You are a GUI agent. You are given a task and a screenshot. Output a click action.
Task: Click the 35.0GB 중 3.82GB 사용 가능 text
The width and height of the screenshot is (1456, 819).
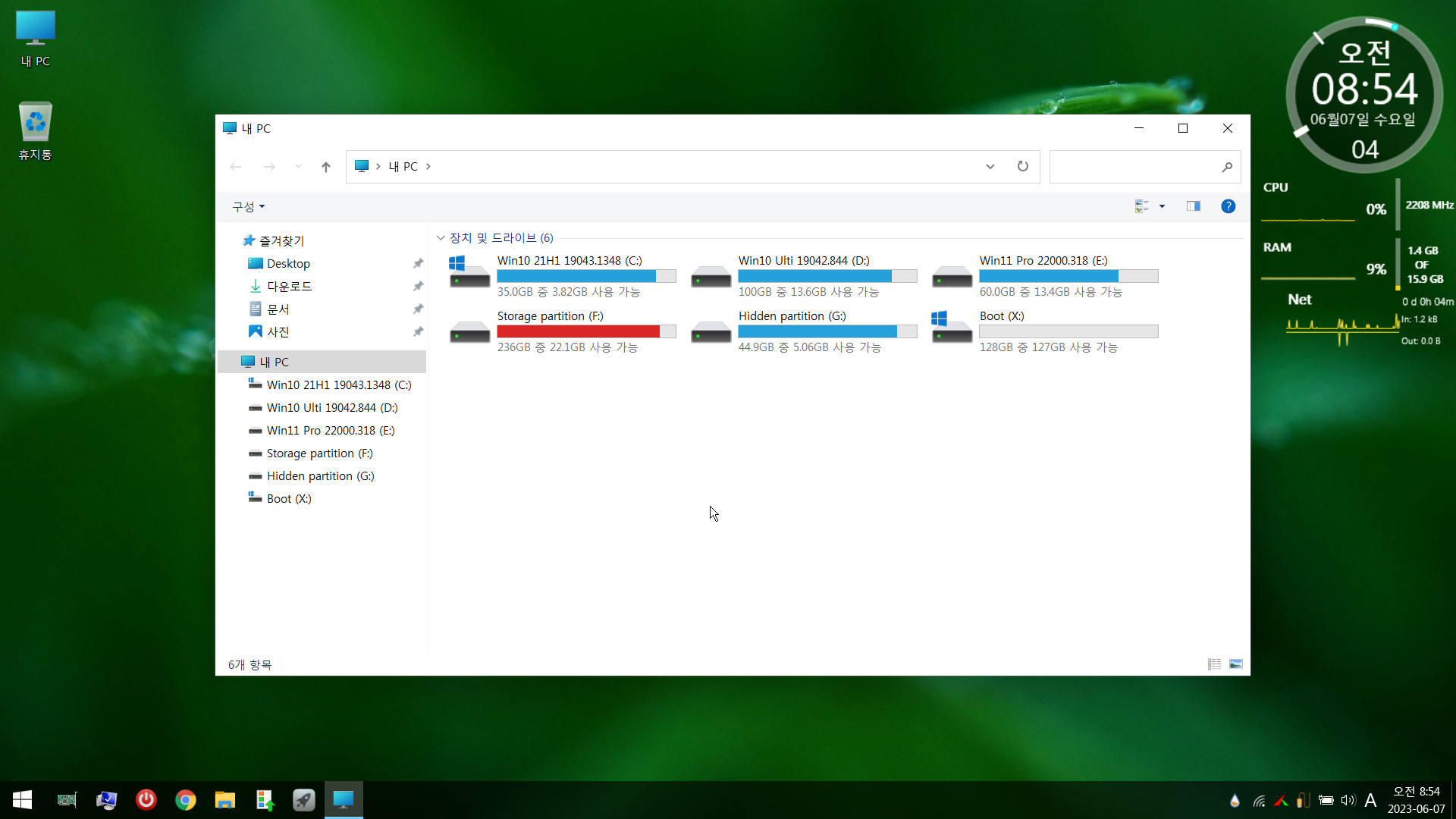click(569, 292)
